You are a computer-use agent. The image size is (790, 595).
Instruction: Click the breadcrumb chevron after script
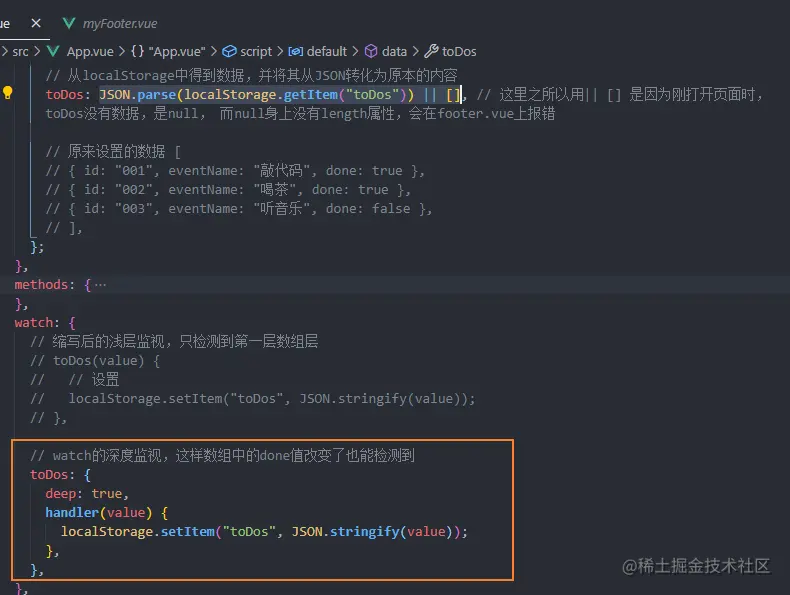280,51
